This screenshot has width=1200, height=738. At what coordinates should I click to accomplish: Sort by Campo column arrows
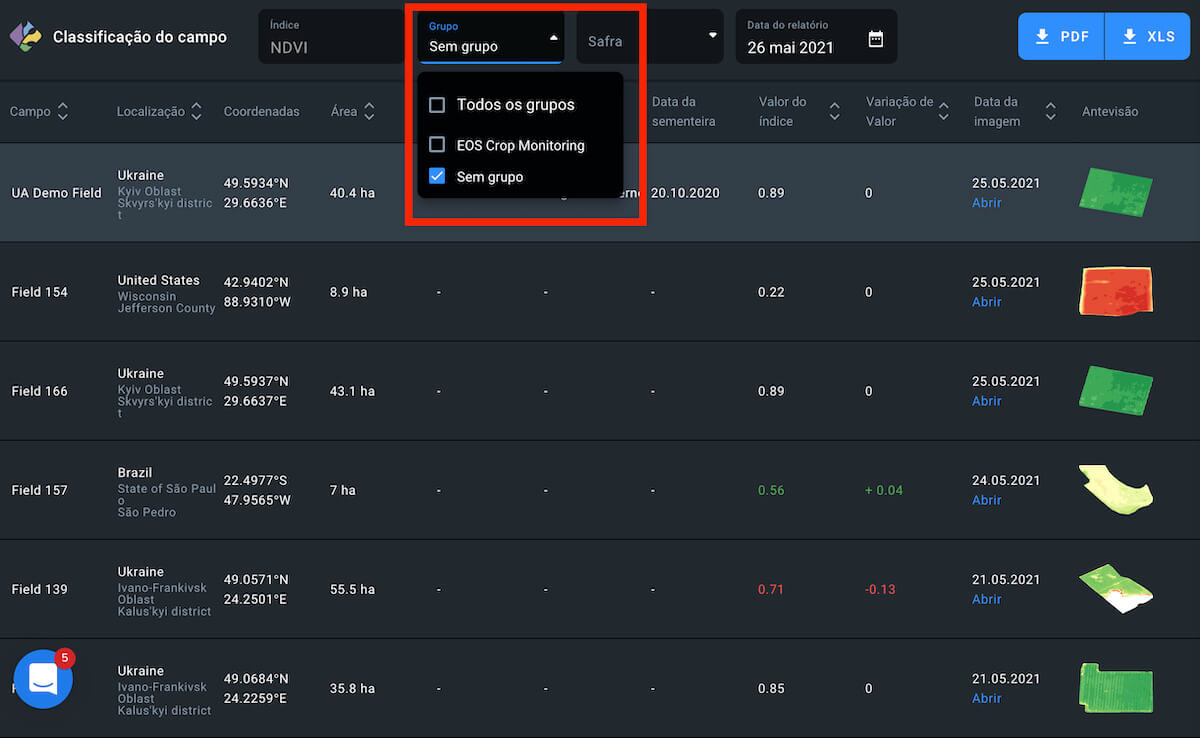coord(63,111)
